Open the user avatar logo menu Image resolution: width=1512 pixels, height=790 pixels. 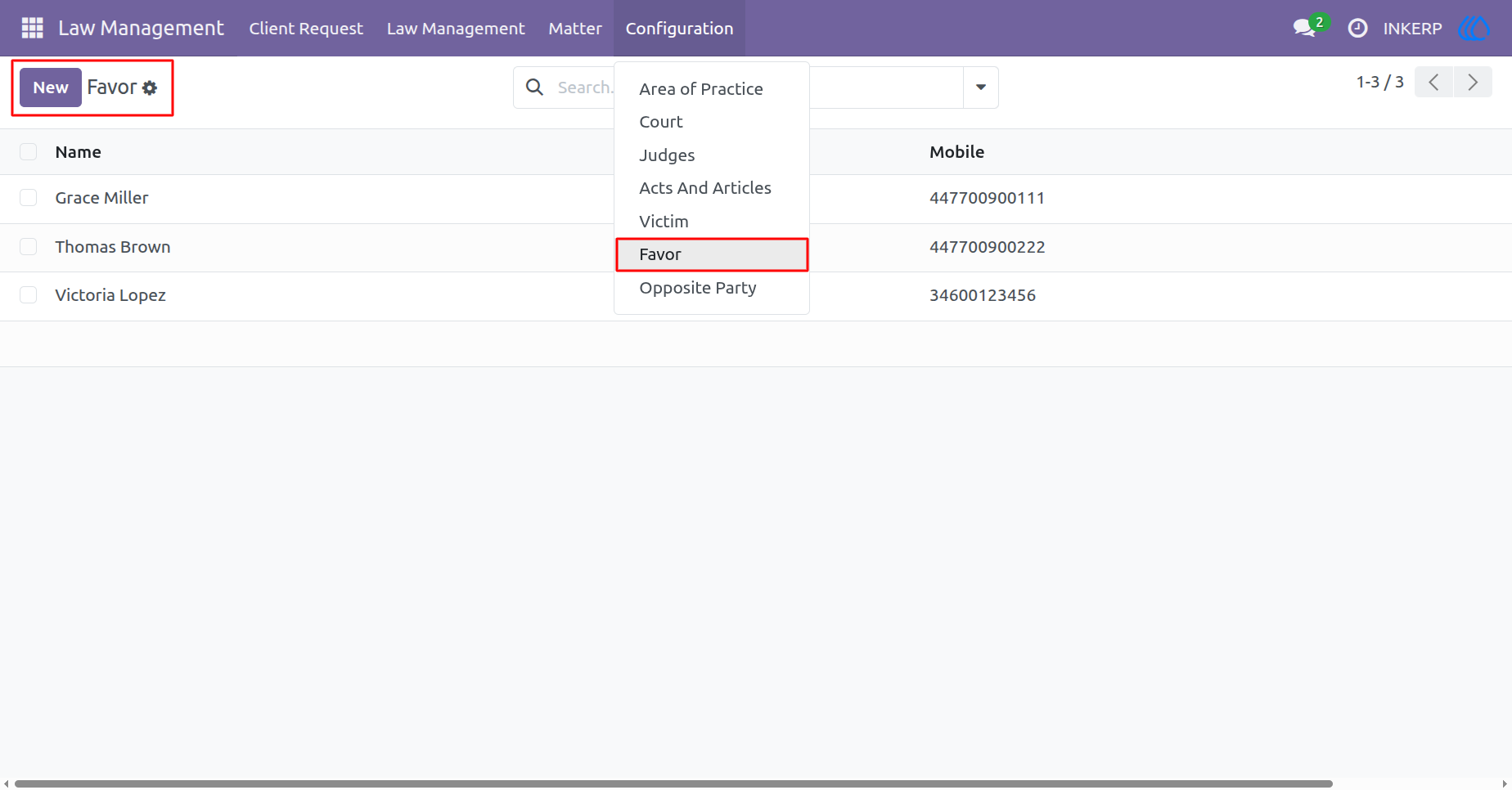tap(1474, 28)
